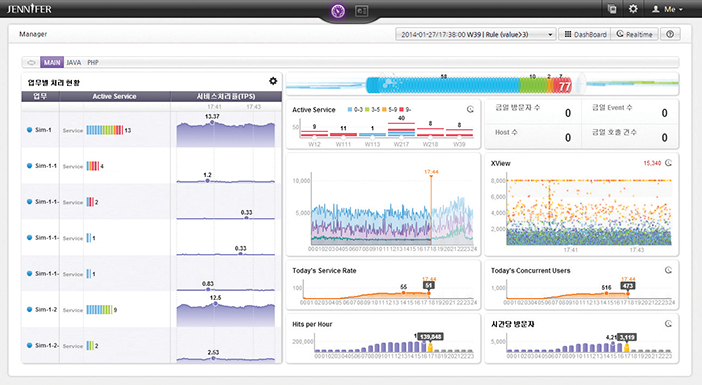Click the Sim-1 active service bars showing 13
702x385 pixels.
[x=105, y=130]
